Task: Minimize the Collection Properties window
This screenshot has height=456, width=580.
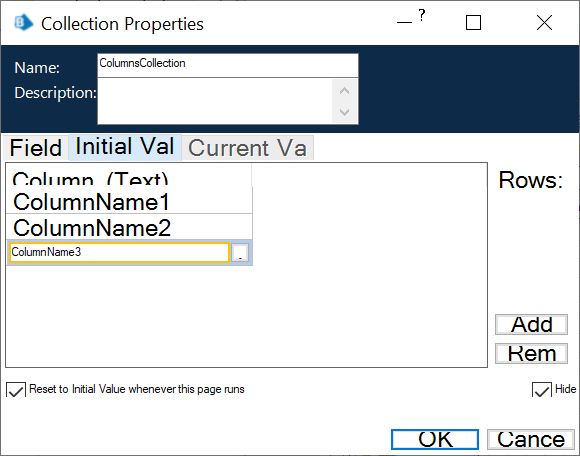Action: [404, 23]
